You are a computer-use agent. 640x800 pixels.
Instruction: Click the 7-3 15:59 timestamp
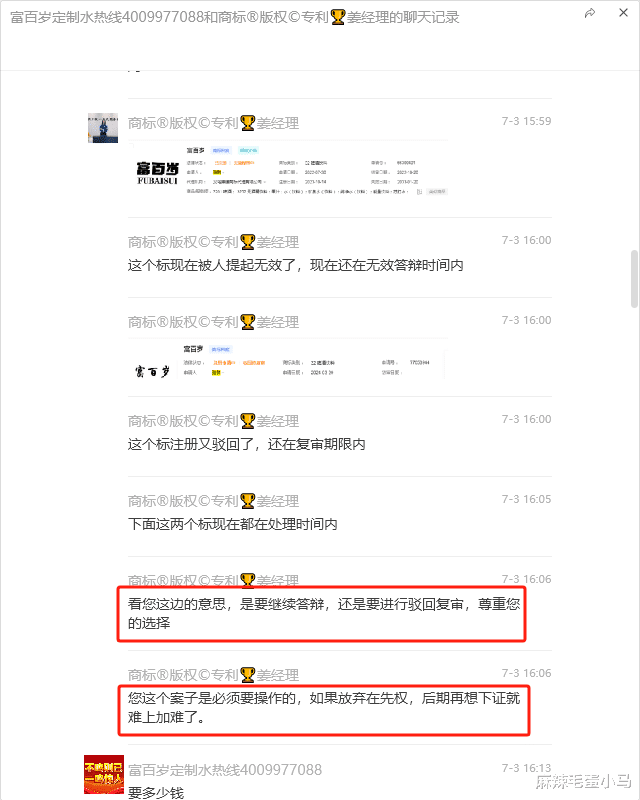click(526, 121)
